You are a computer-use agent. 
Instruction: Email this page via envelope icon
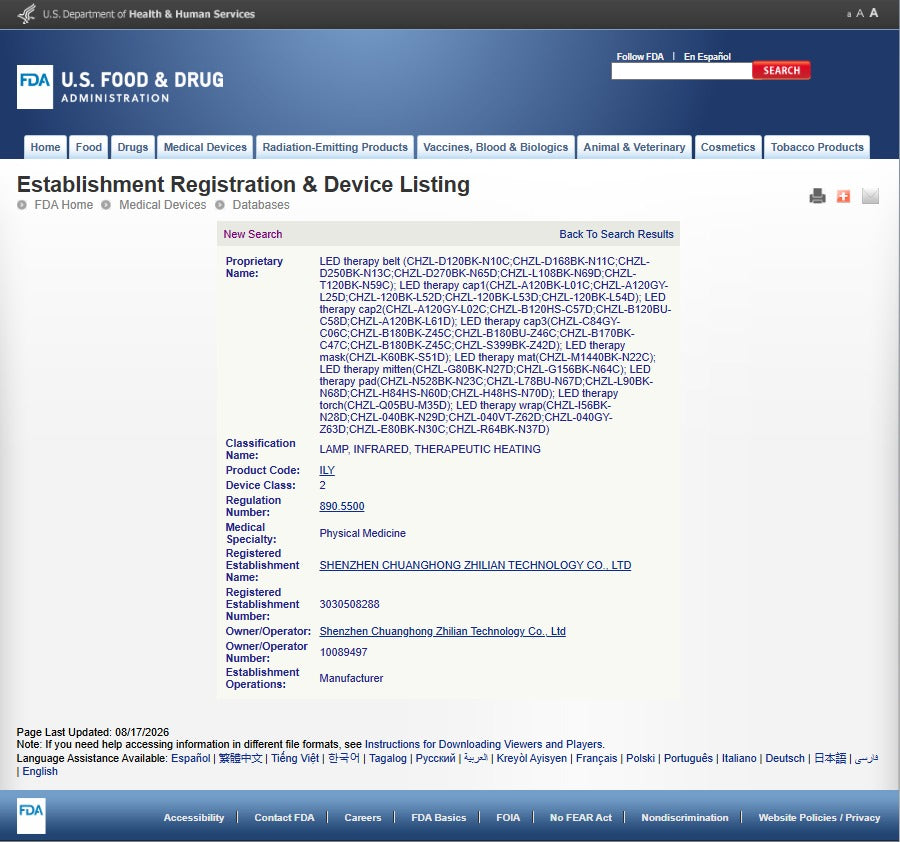[870, 196]
